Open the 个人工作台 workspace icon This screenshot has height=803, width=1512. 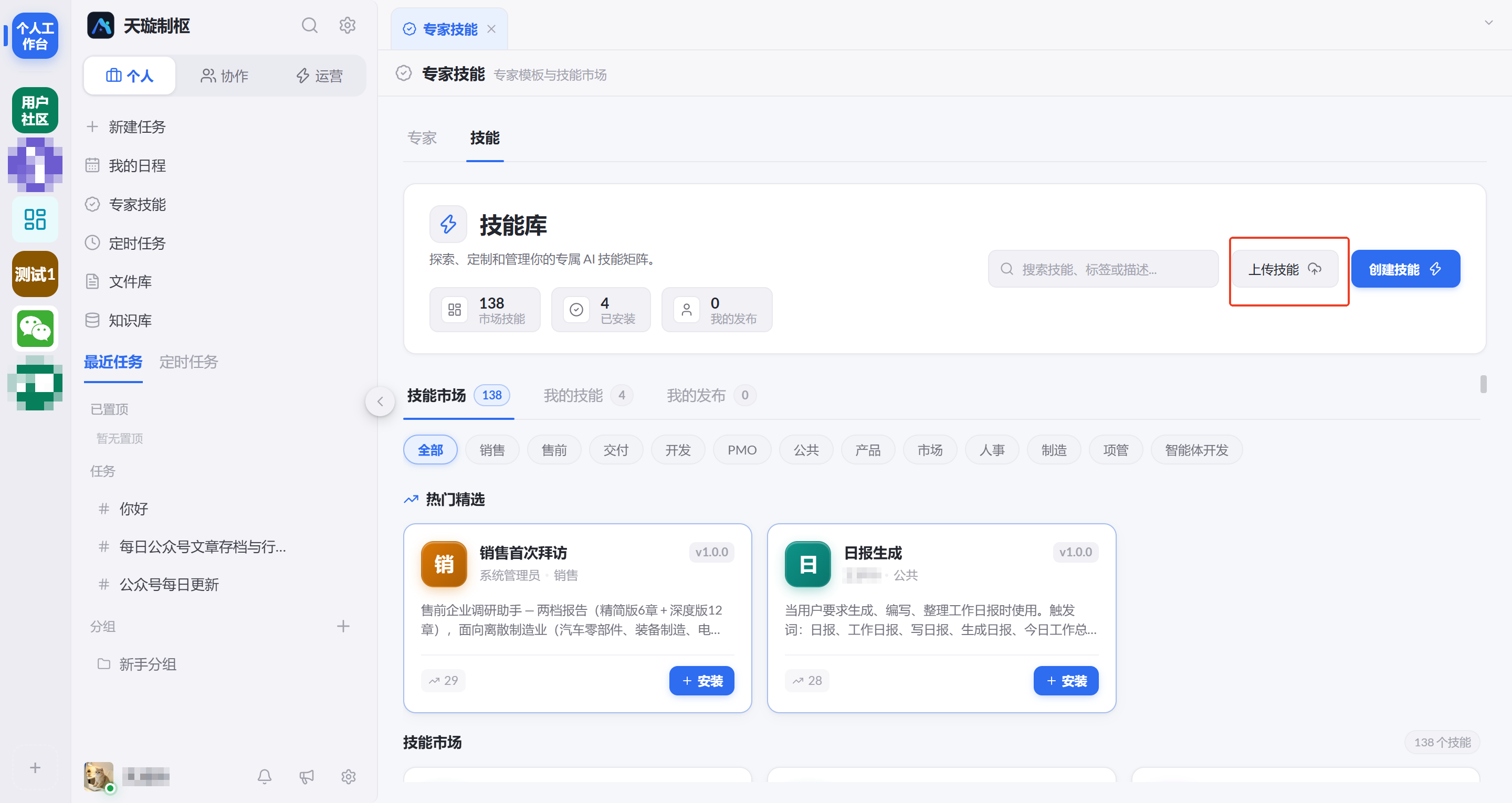tap(35, 36)
